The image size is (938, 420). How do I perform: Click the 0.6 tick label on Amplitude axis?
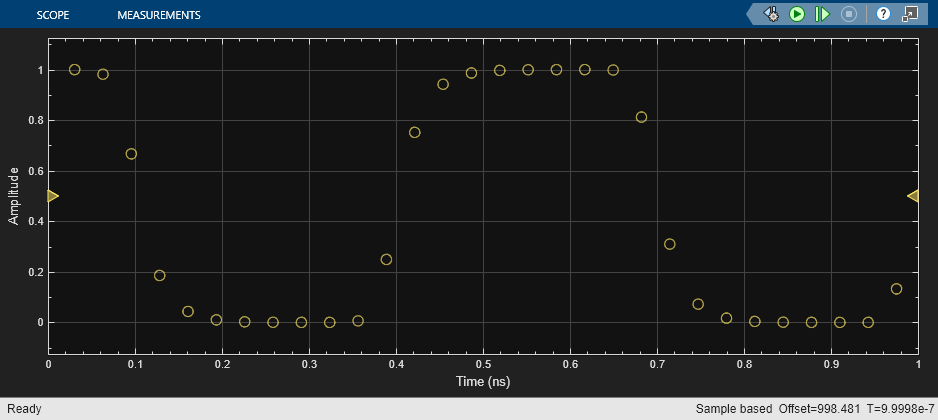point(35,171)
